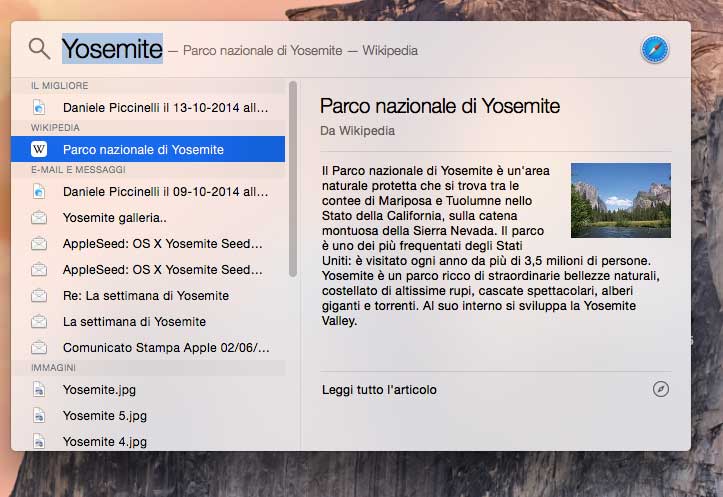Select Yosemite 4.jpg image result
723x497 pixels.
(104, 441)
